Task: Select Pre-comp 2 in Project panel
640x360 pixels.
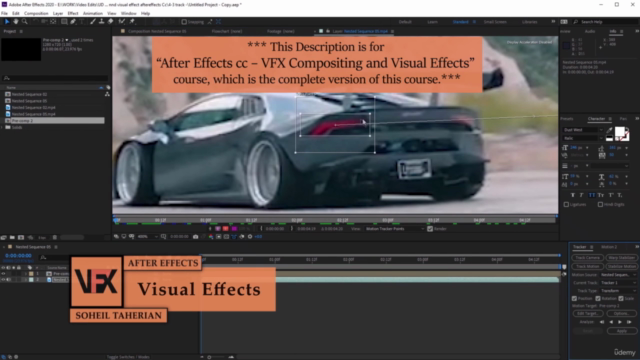Action: click(55, 121)
